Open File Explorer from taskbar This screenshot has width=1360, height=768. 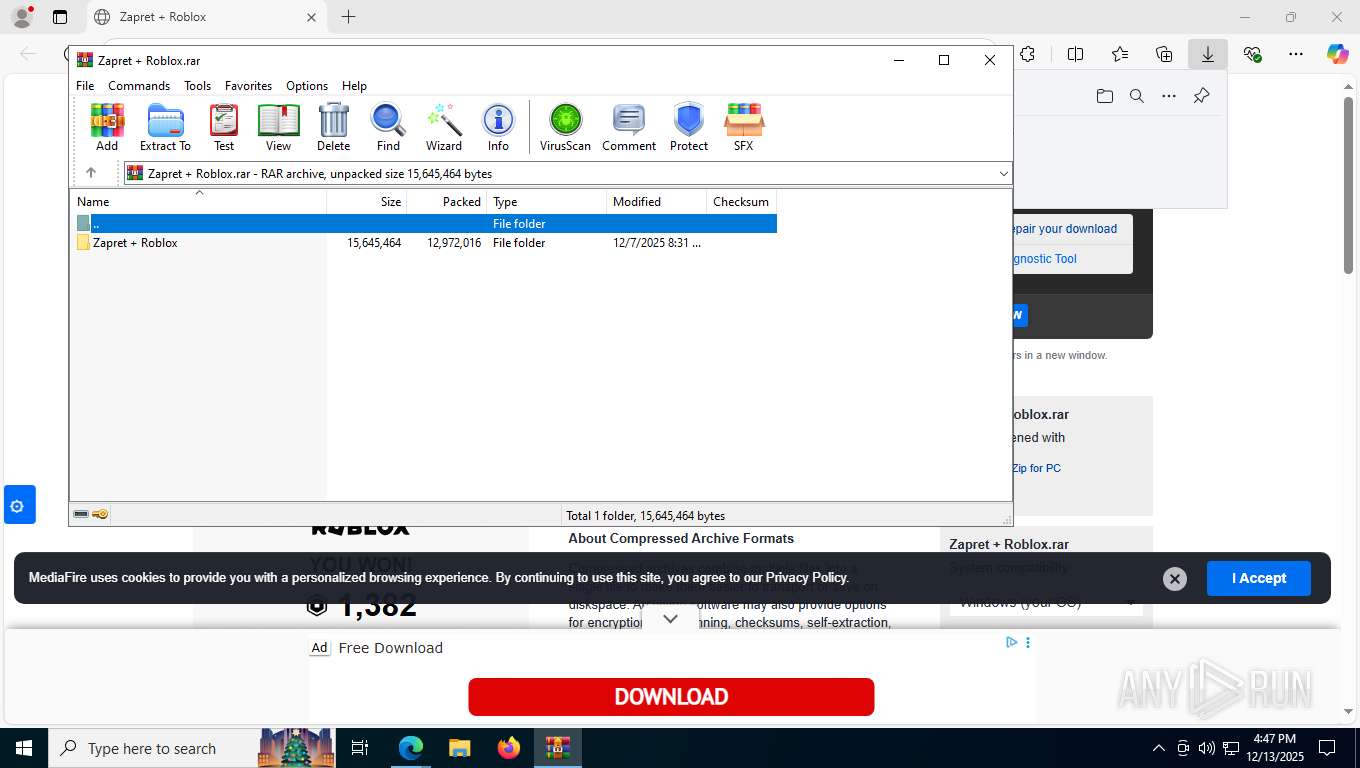coord(459,748)
